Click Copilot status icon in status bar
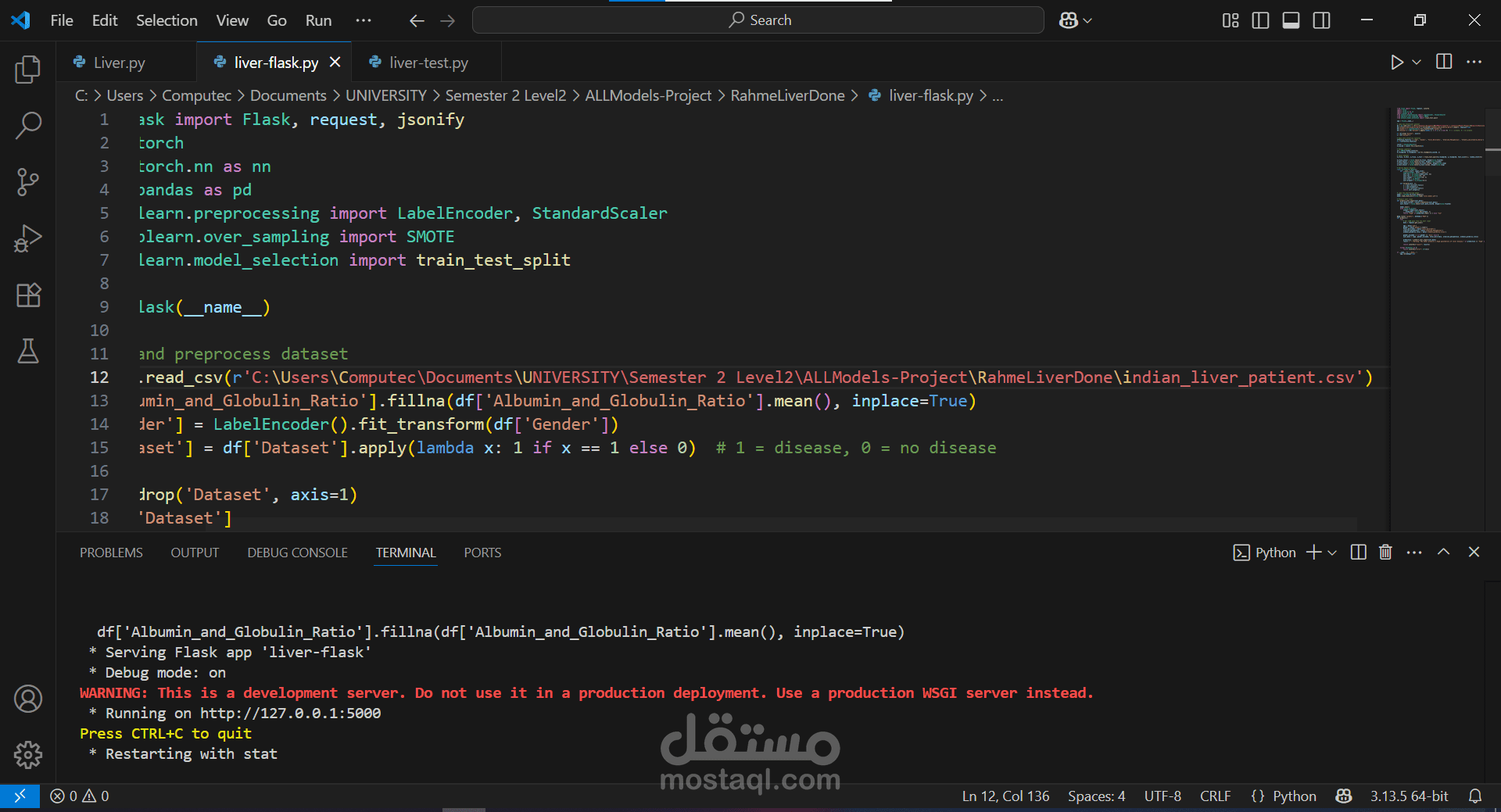 (1344, 796)
